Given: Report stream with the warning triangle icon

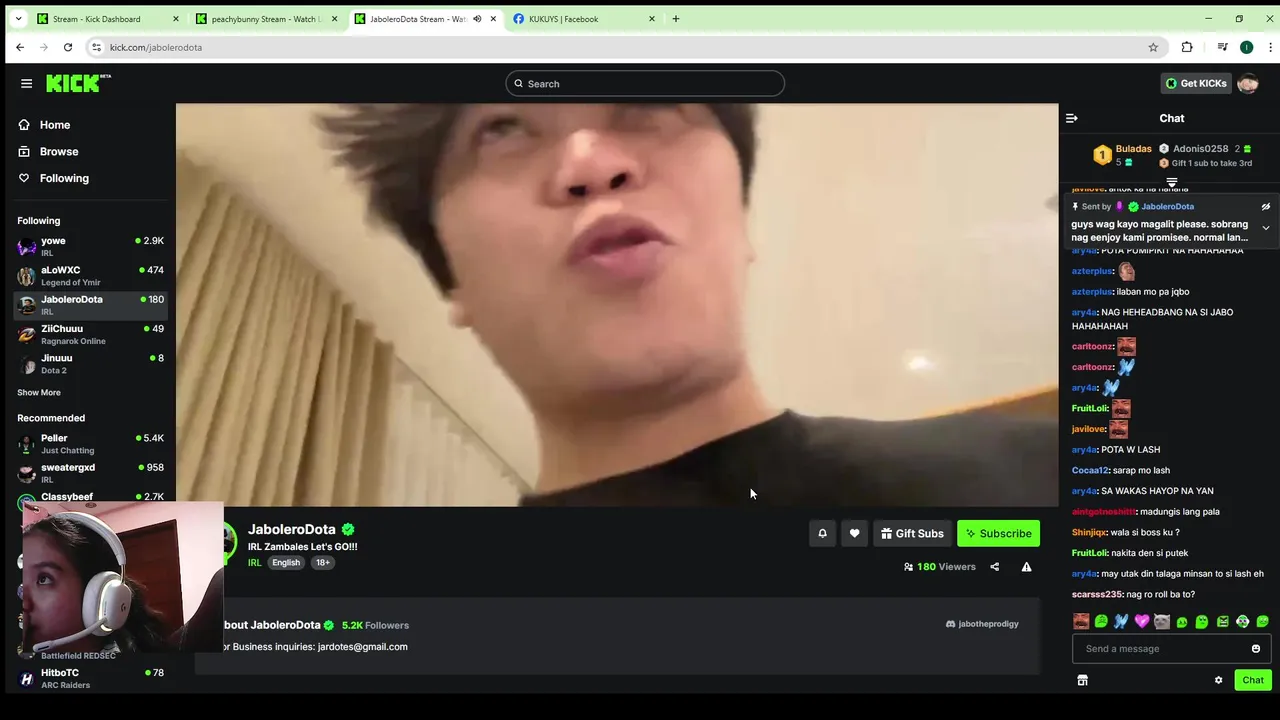Looking at the screenshot, I should (x=1026, y=567).
